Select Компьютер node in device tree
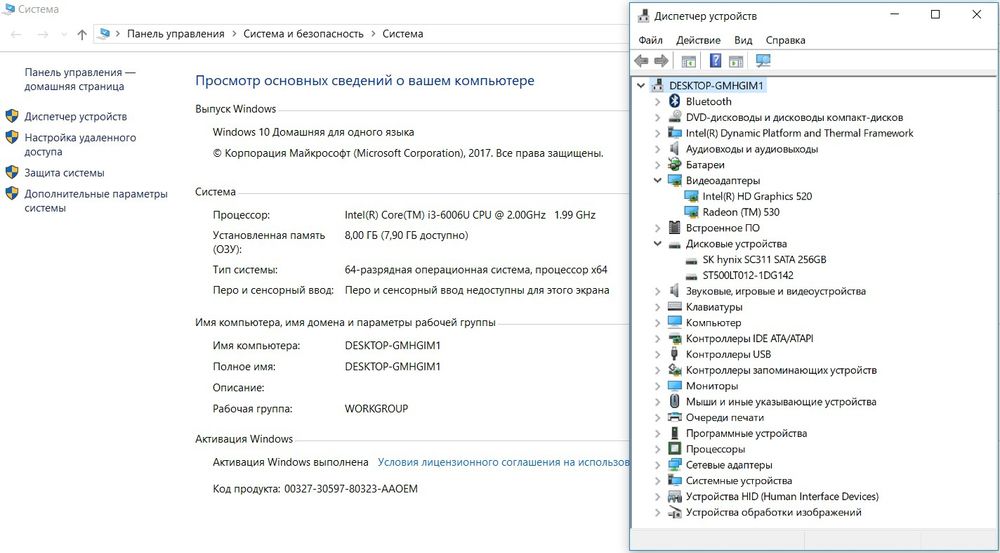This screenshot has height=553, width=1000. [x=714, y=323]
